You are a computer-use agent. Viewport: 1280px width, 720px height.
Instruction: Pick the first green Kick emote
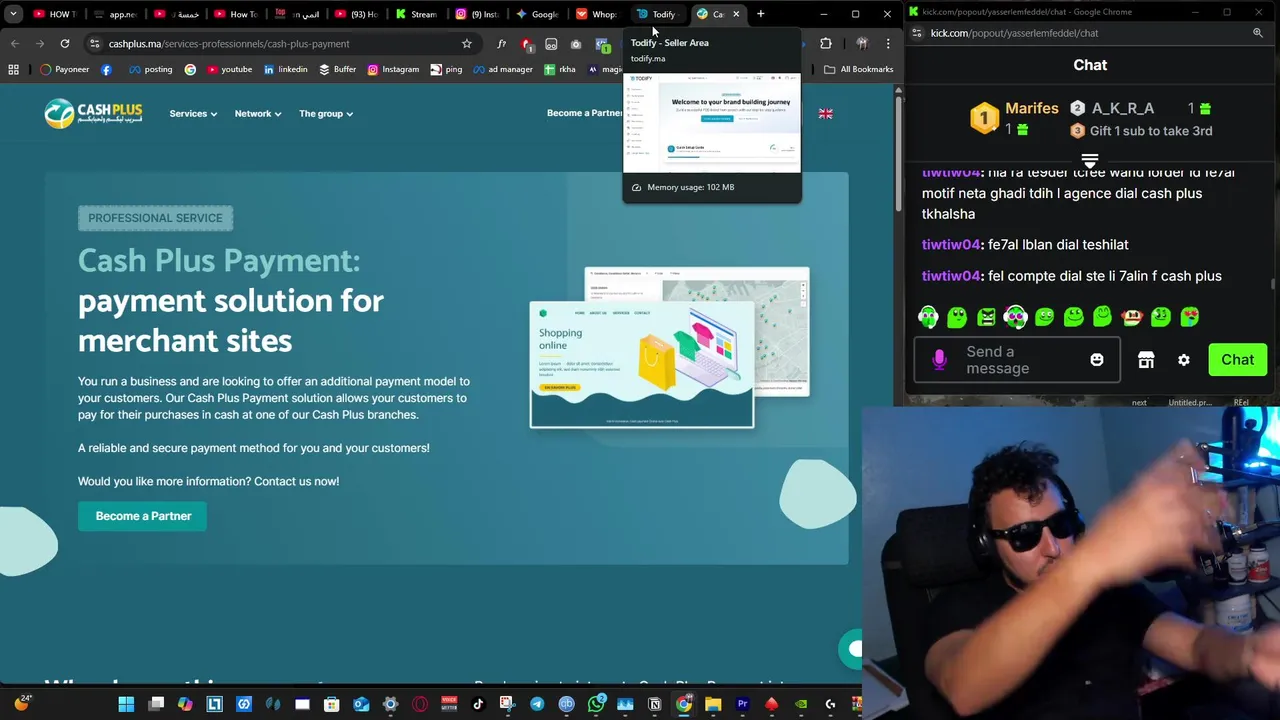(928, 317)
